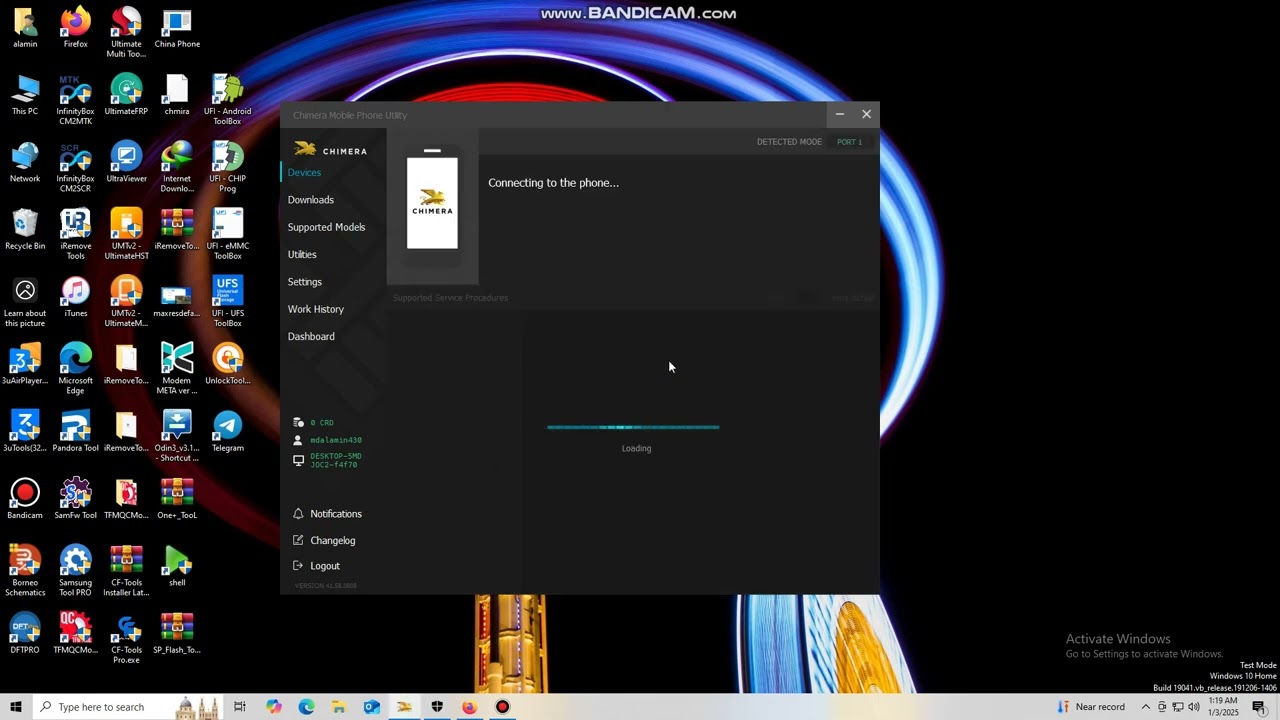Select the 3uAirPlayer desktop icon
Screen dimensions: 1280x720
tap(25, 364)
